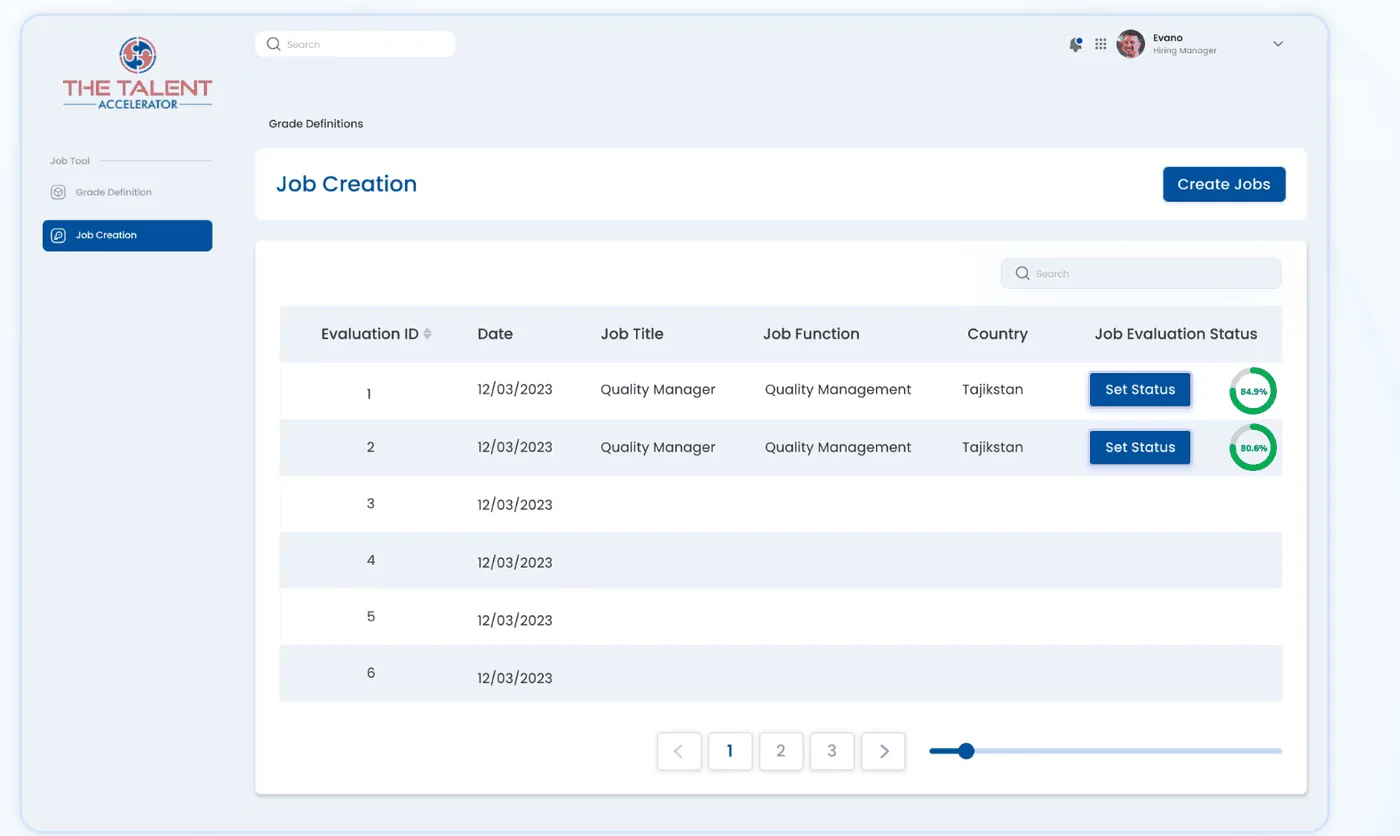Click the Talent Accelerator logo
1400x836 pixels.
[138, 73]
